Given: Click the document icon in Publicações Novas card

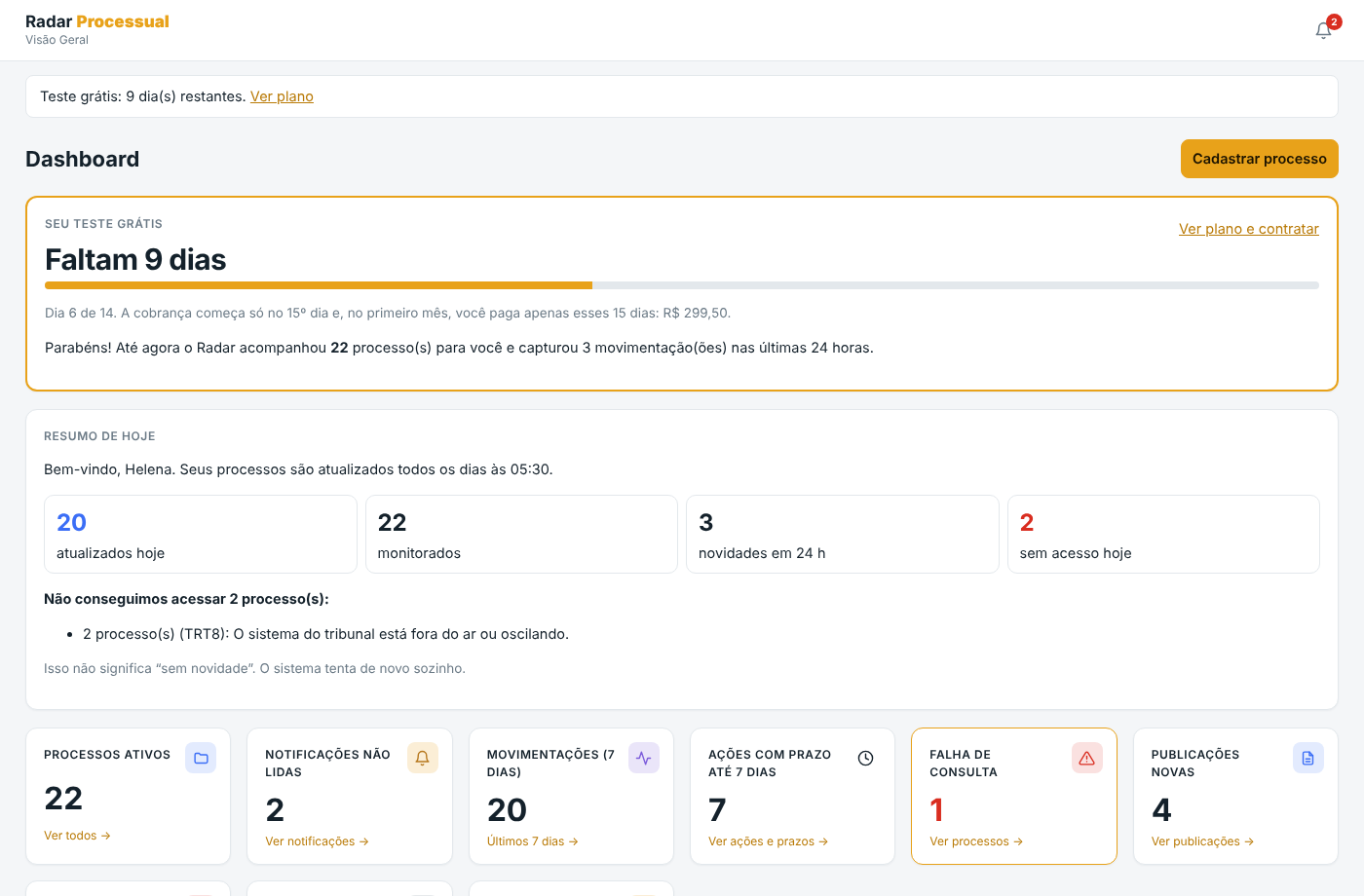Looking at the screenshot, I should tap(1308, 758).
